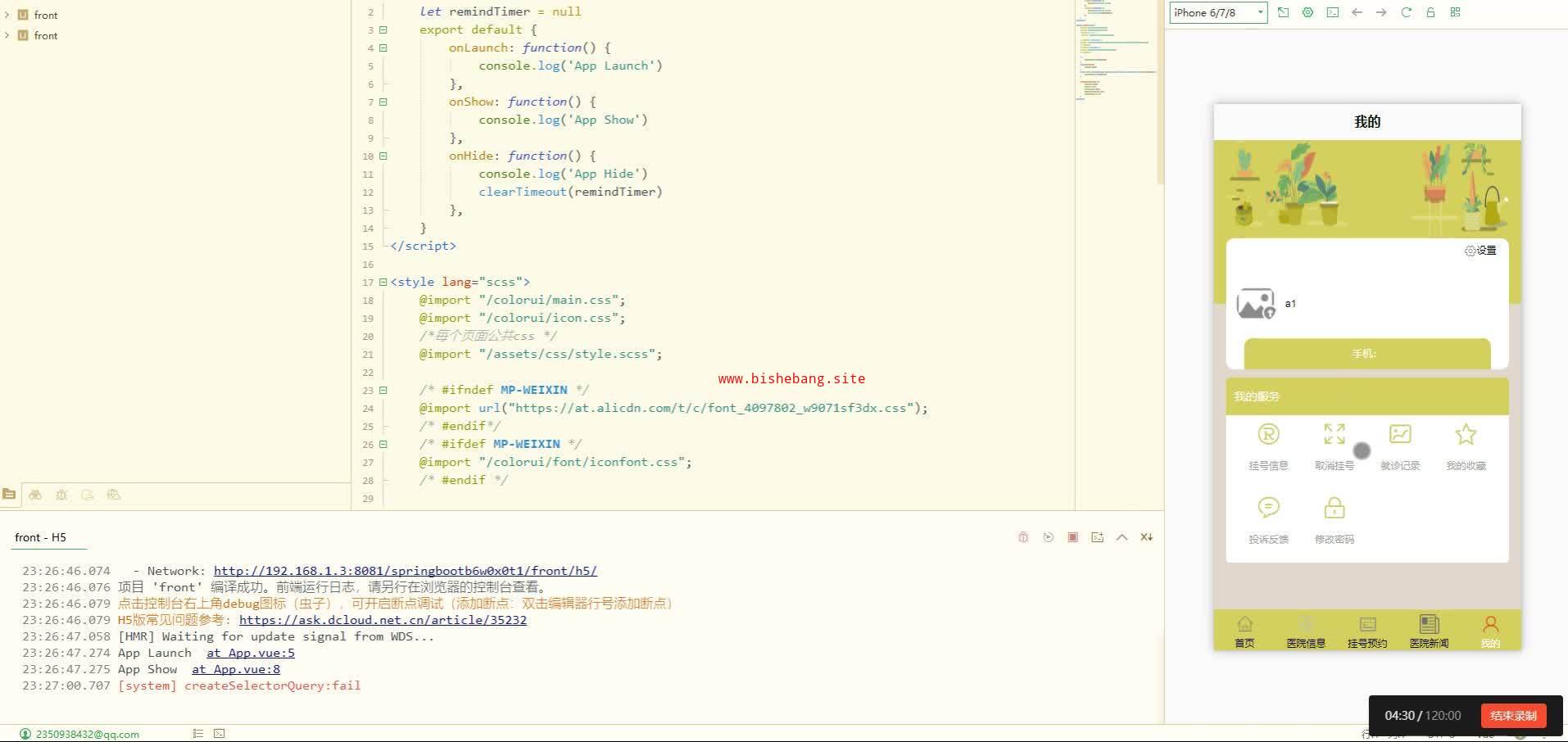This screenshot has width=1568, height=742.
Task: Click the App.vue:5 log source link
Action: click(250, 653)
